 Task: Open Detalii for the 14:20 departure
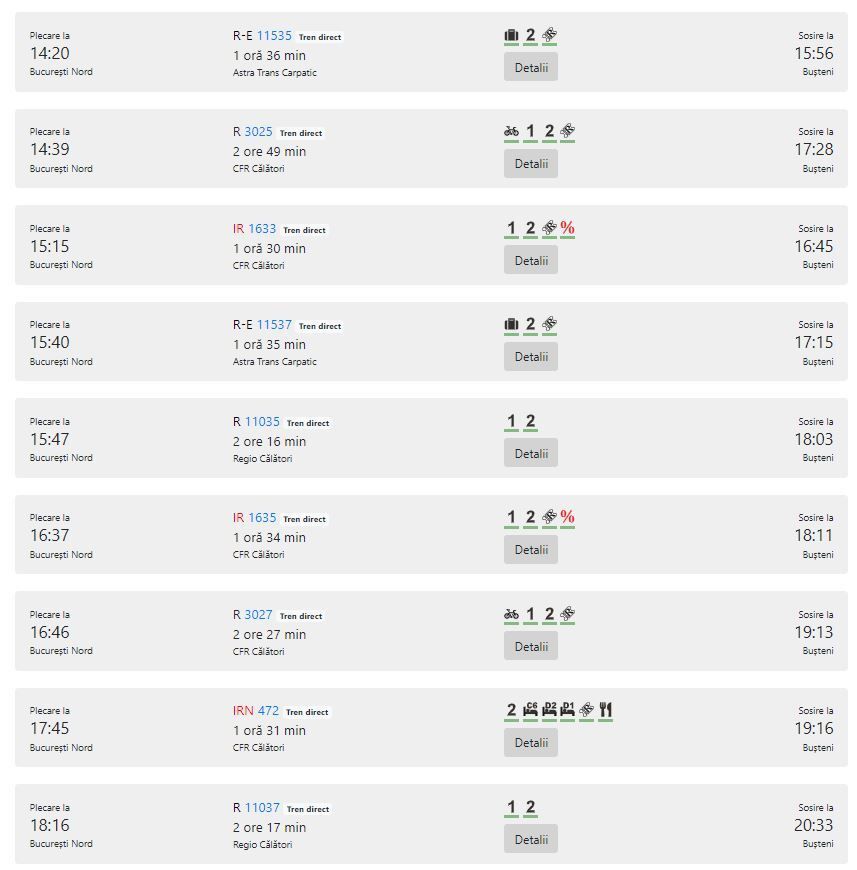click(x=531, y=67)
